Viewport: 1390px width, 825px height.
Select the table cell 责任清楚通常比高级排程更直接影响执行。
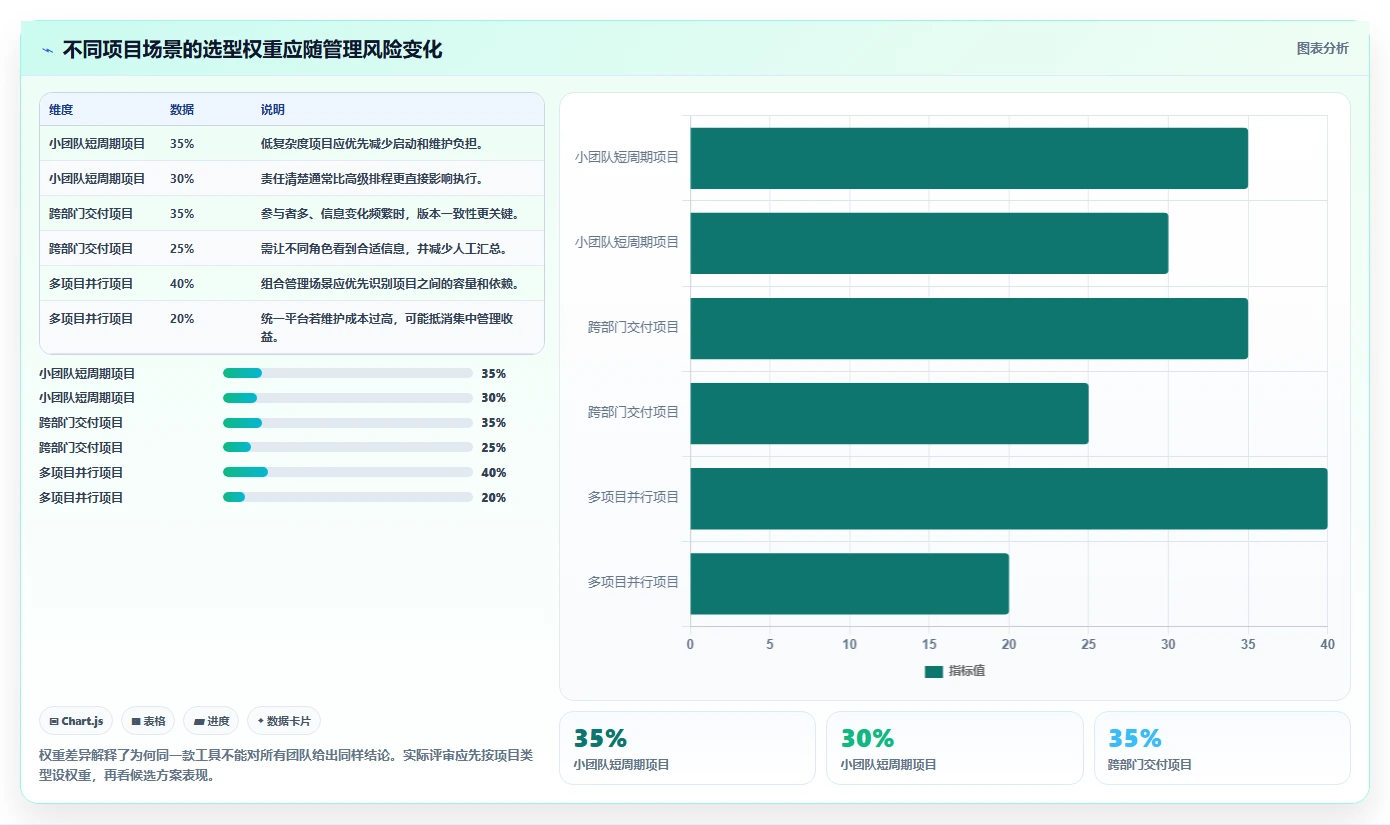(372, 179)
